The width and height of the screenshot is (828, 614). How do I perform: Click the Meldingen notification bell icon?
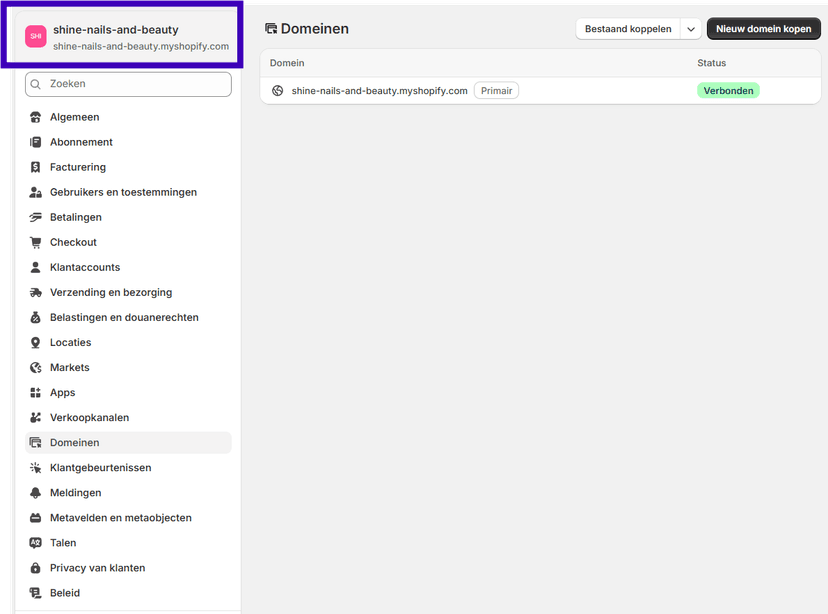(x=37, y=492)
